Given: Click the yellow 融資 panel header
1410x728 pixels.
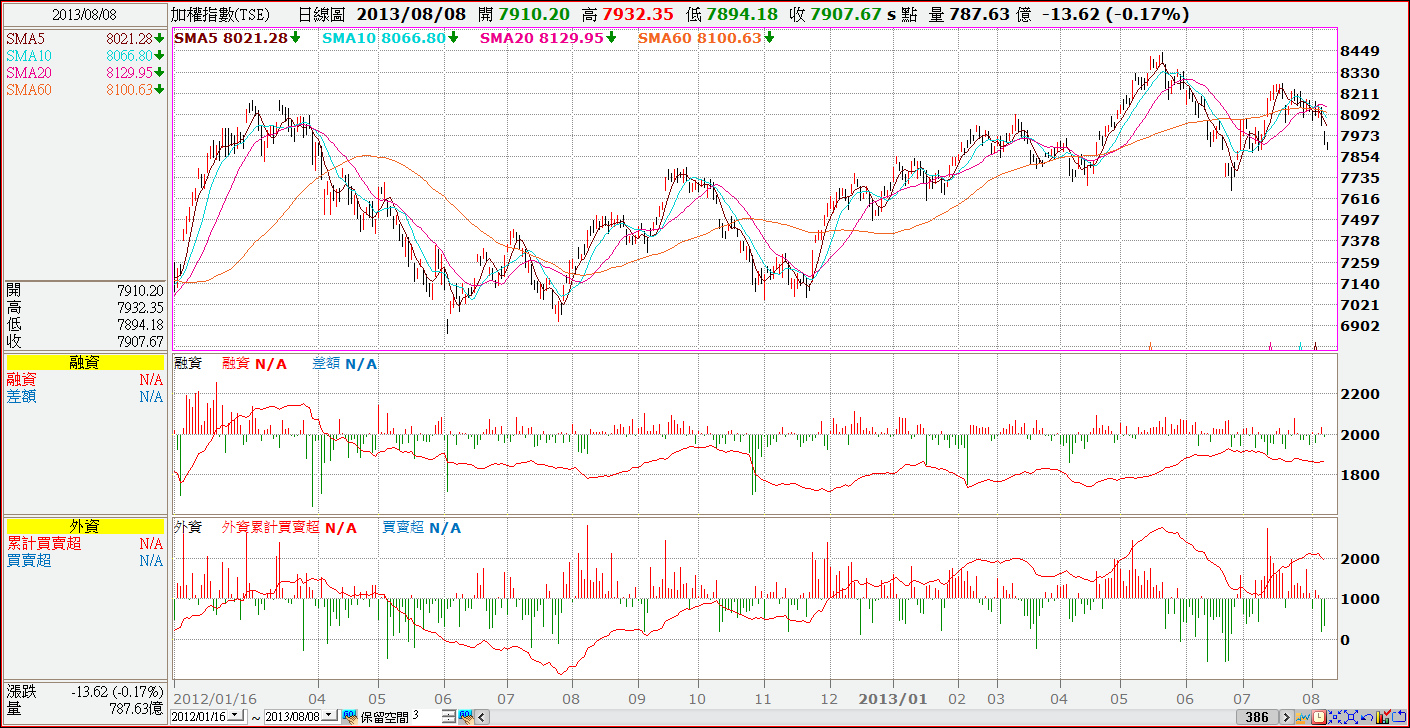Looking at the screenshot, I should coord(84,362).
